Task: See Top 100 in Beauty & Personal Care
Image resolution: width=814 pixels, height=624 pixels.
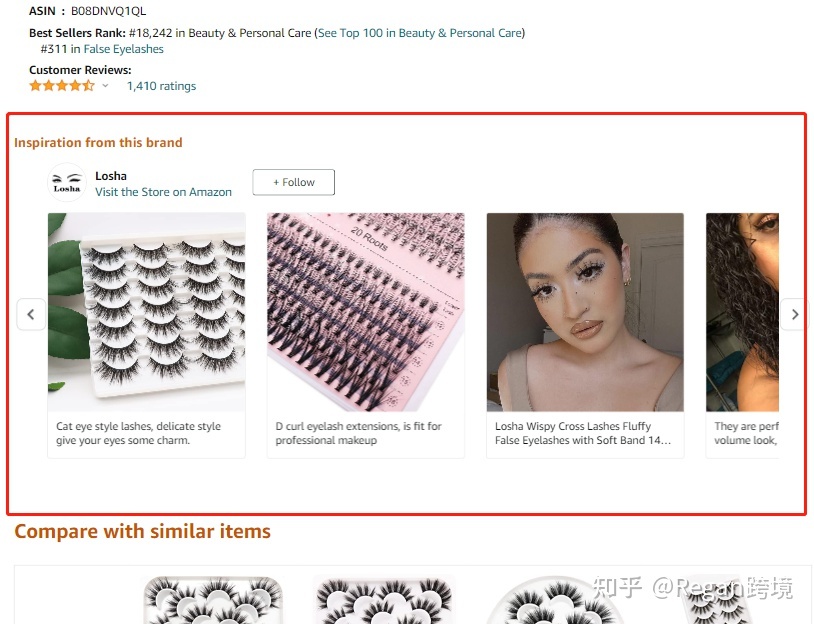Action: pyautogui.click(x=419, y=33)
